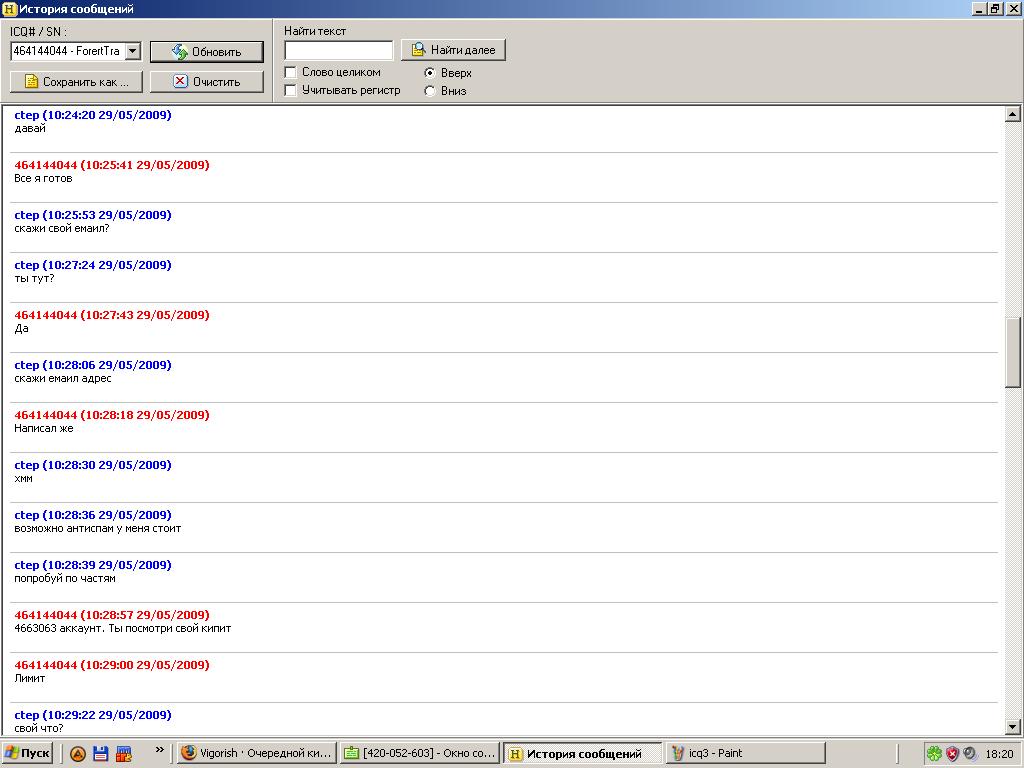Open the Пуск start menu
Image resolution: width=1024 pixels, height=768 pixels.
tap(27, 754)
